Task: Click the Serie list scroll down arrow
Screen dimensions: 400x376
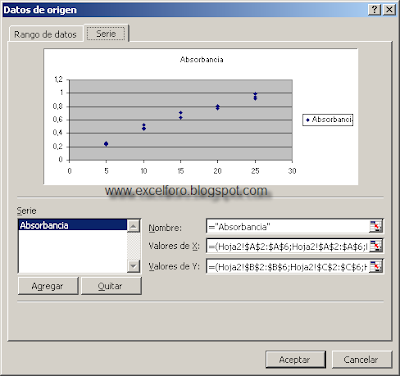Action: (x=133, y=266)
